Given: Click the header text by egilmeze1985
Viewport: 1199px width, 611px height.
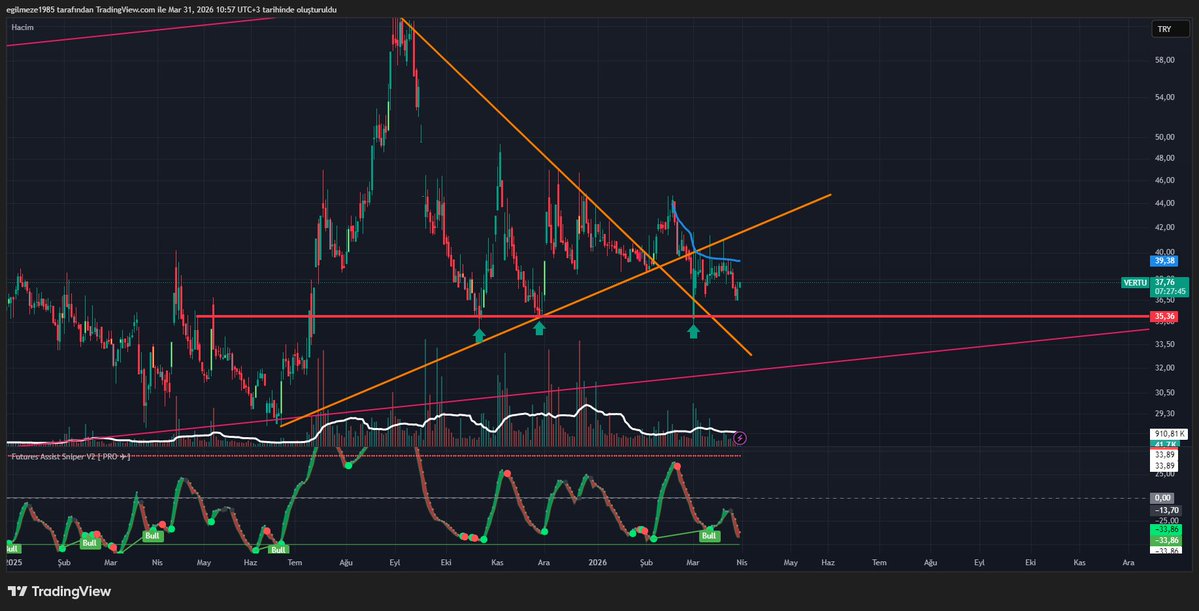Looking at the screenshot, I should (171, 9).
